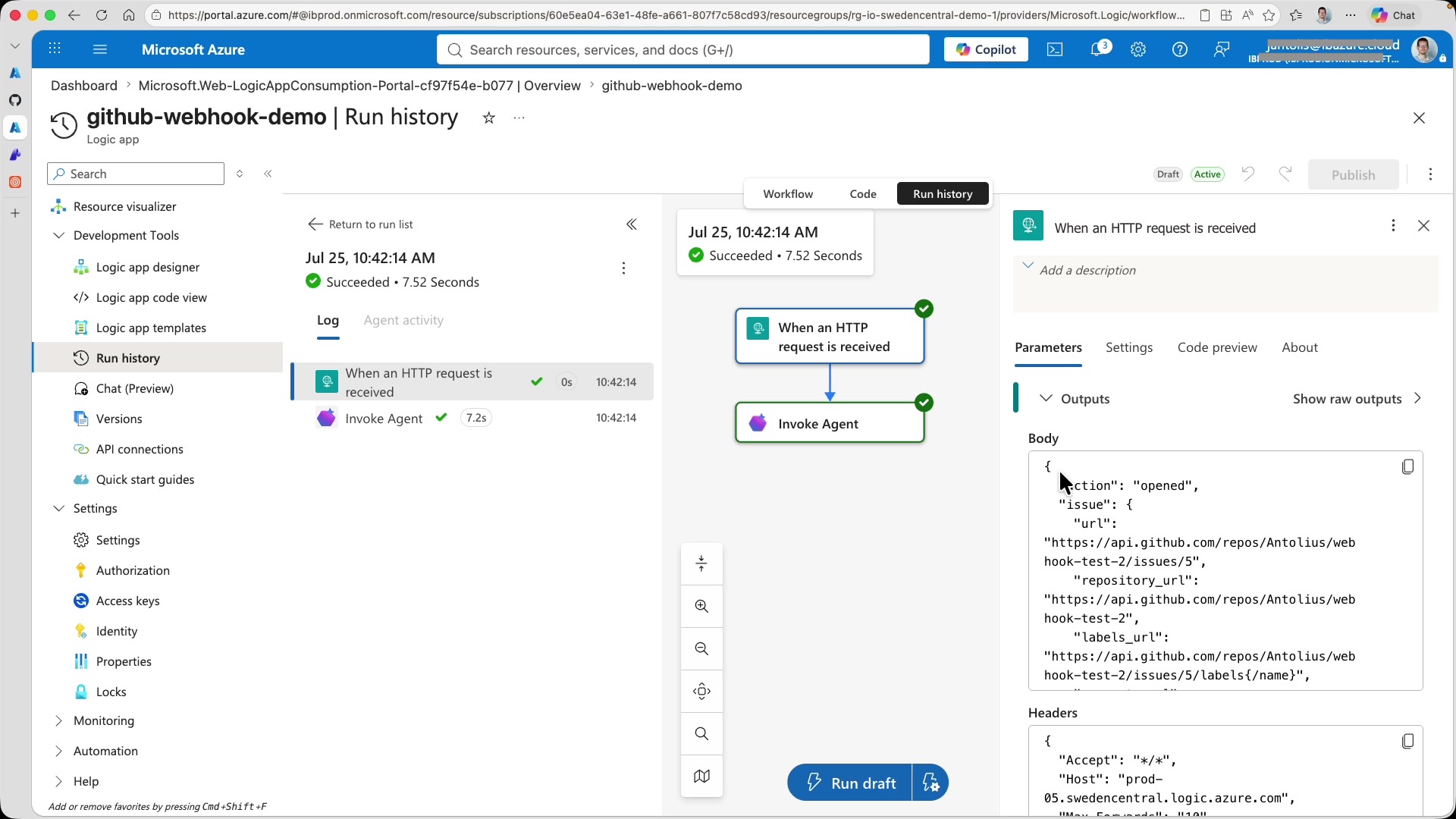The height and width of the screenshot is (819, 1456).
Task: Click the sidebar Search field
Action: [136, 174]
